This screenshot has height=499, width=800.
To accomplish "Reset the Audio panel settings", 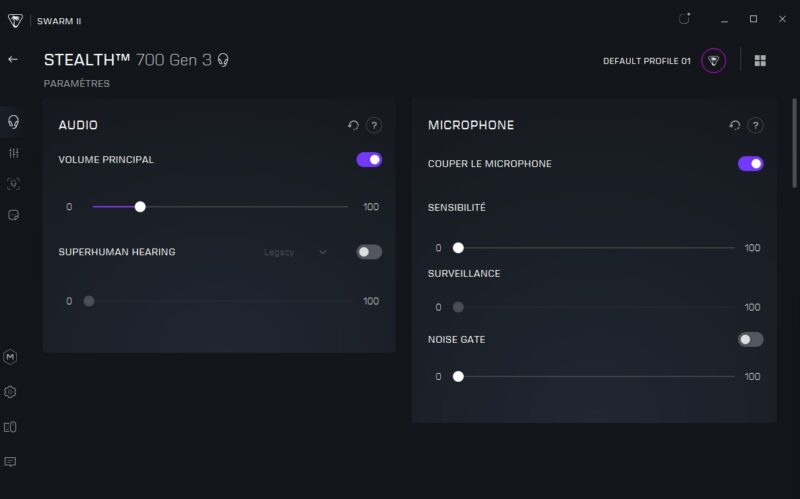I will (353, 126).
